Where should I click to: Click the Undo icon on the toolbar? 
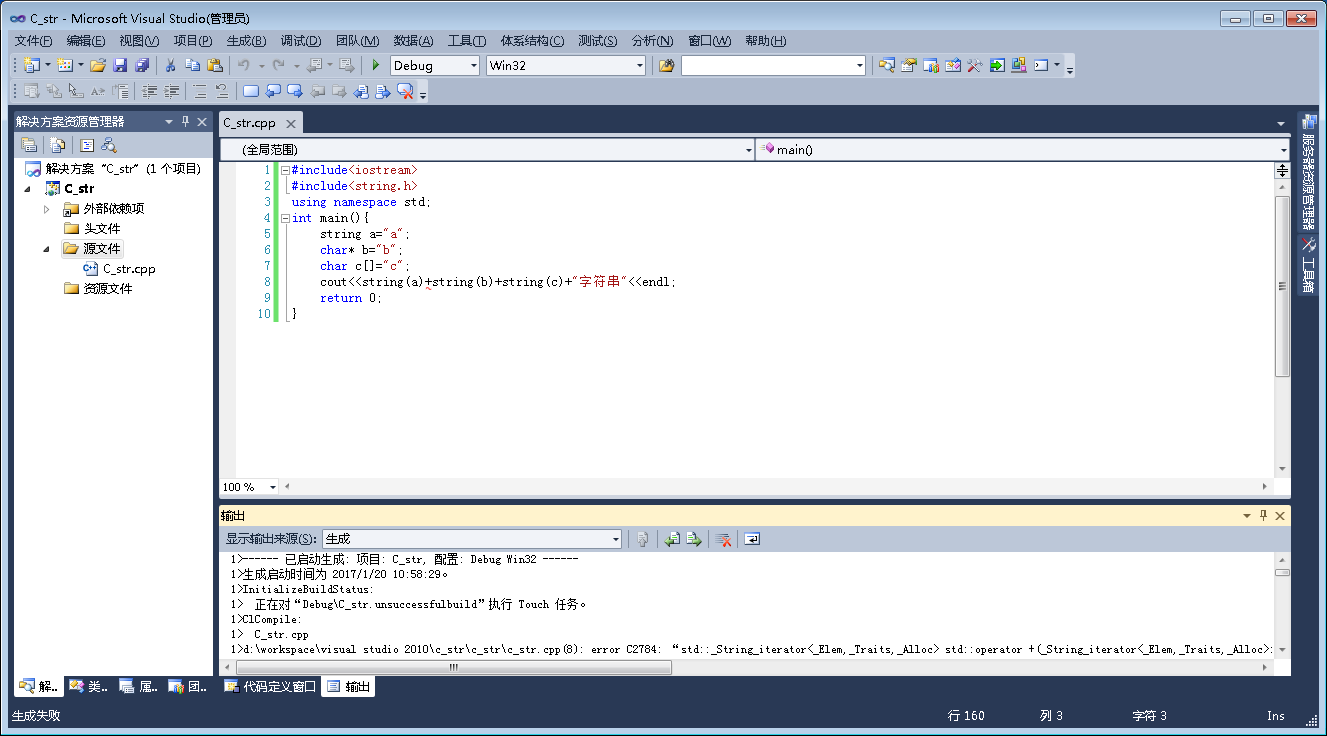(x=243, y=64)
